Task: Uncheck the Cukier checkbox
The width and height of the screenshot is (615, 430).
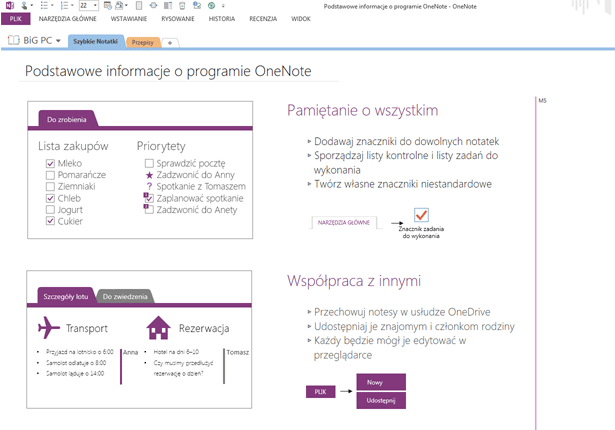Action: tap(50, 221)
